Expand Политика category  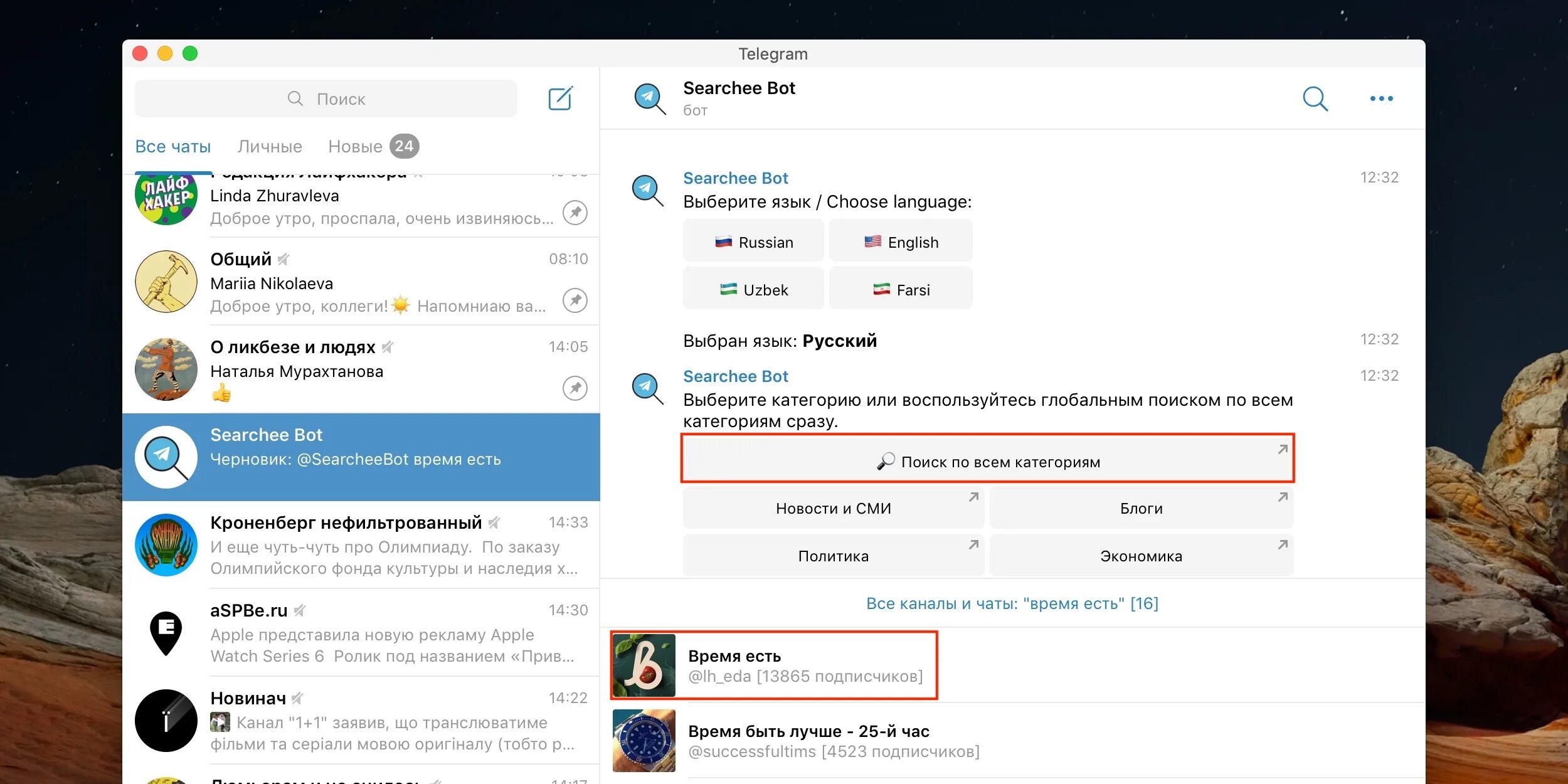pyautogui.click(x=830, y=554)
